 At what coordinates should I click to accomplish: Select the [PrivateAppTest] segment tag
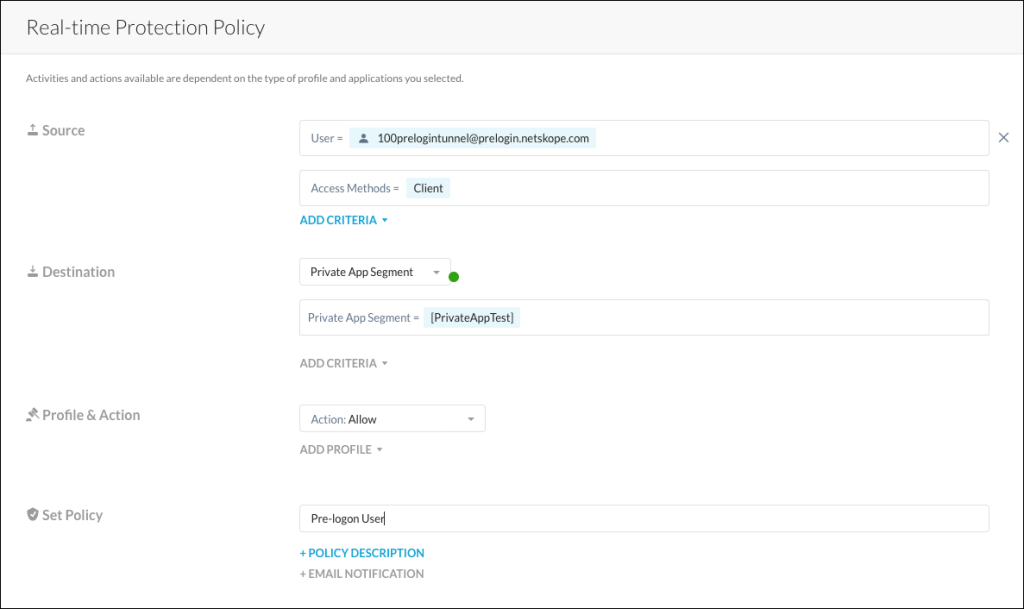(472, 318)
